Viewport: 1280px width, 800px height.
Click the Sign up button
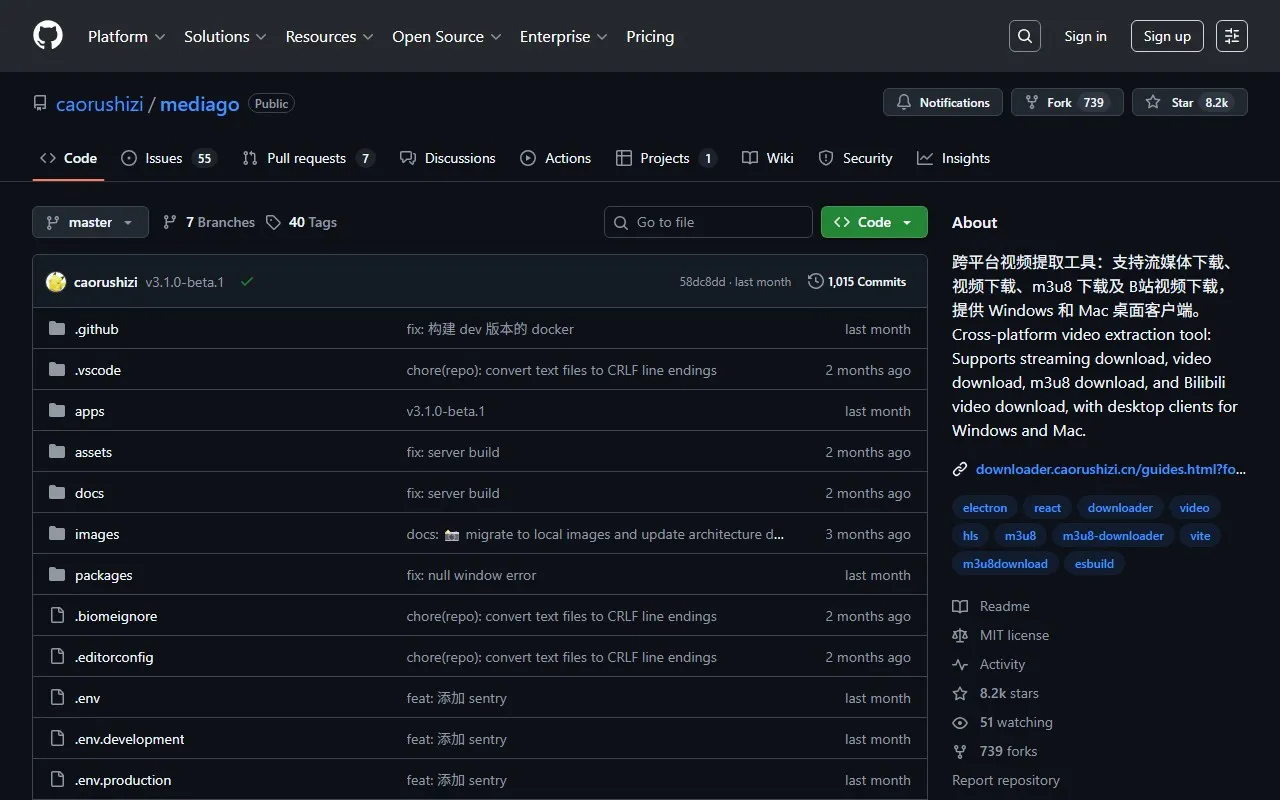(x=1167, y=36)
